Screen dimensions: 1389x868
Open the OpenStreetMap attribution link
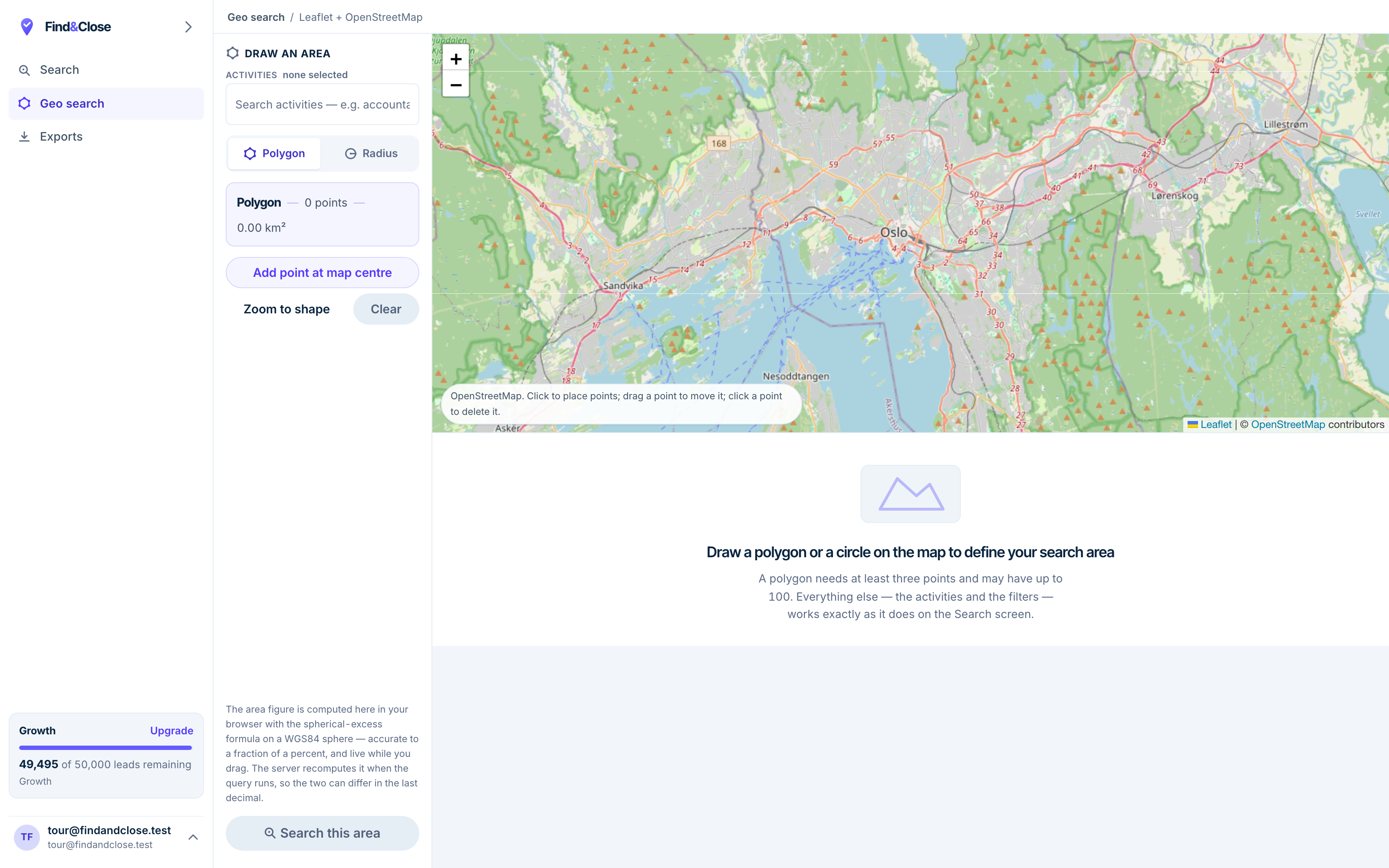(1288, 425)
